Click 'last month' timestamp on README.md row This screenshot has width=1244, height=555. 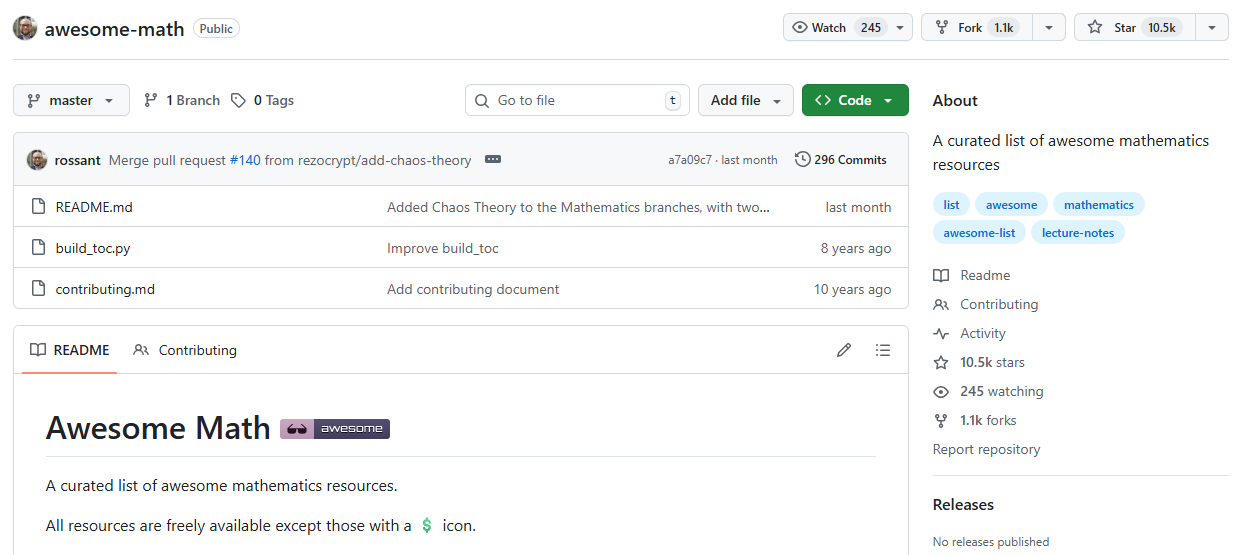click(858, 207)
